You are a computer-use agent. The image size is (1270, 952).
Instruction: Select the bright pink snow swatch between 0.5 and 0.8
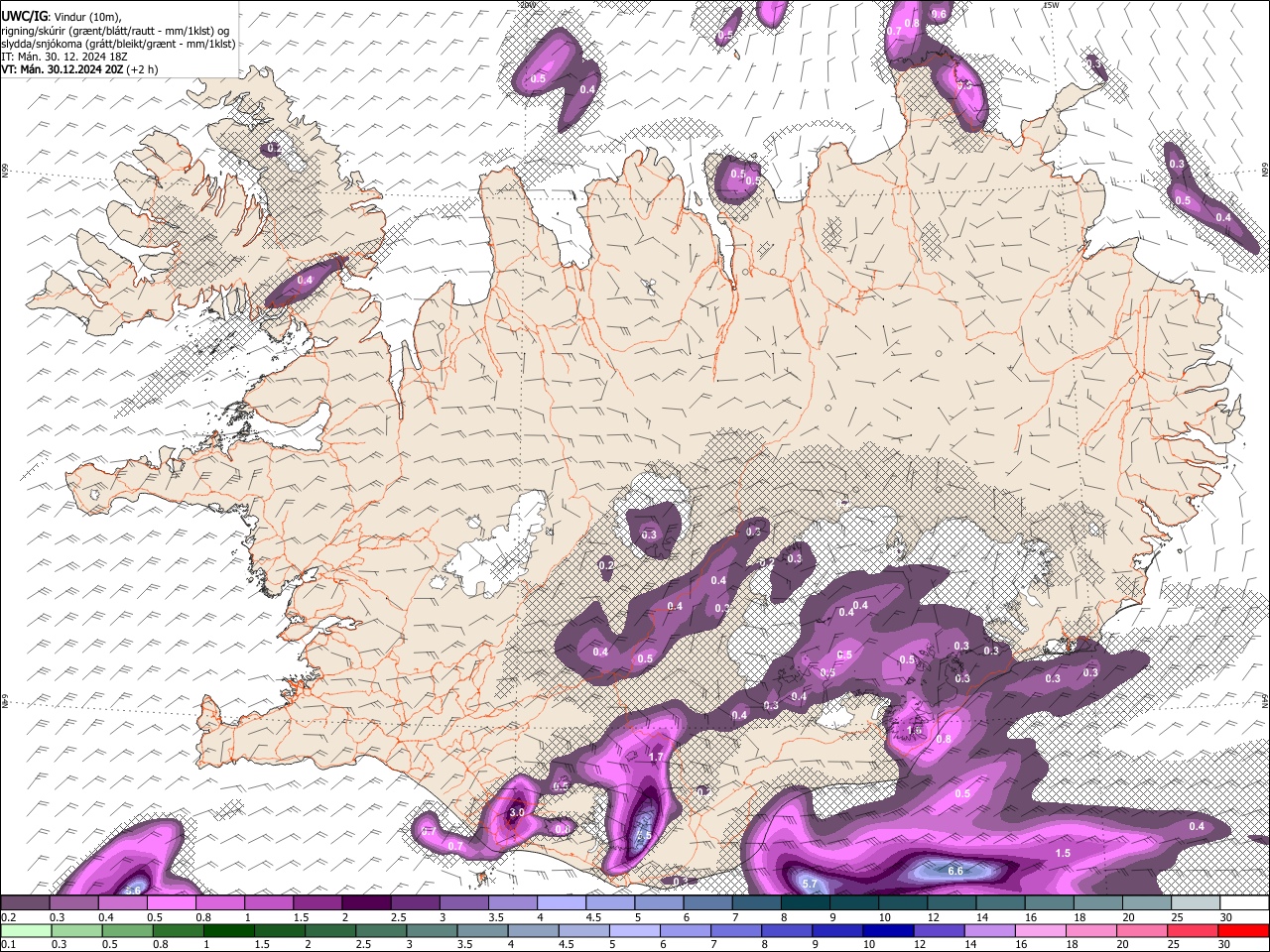point(171,902)
